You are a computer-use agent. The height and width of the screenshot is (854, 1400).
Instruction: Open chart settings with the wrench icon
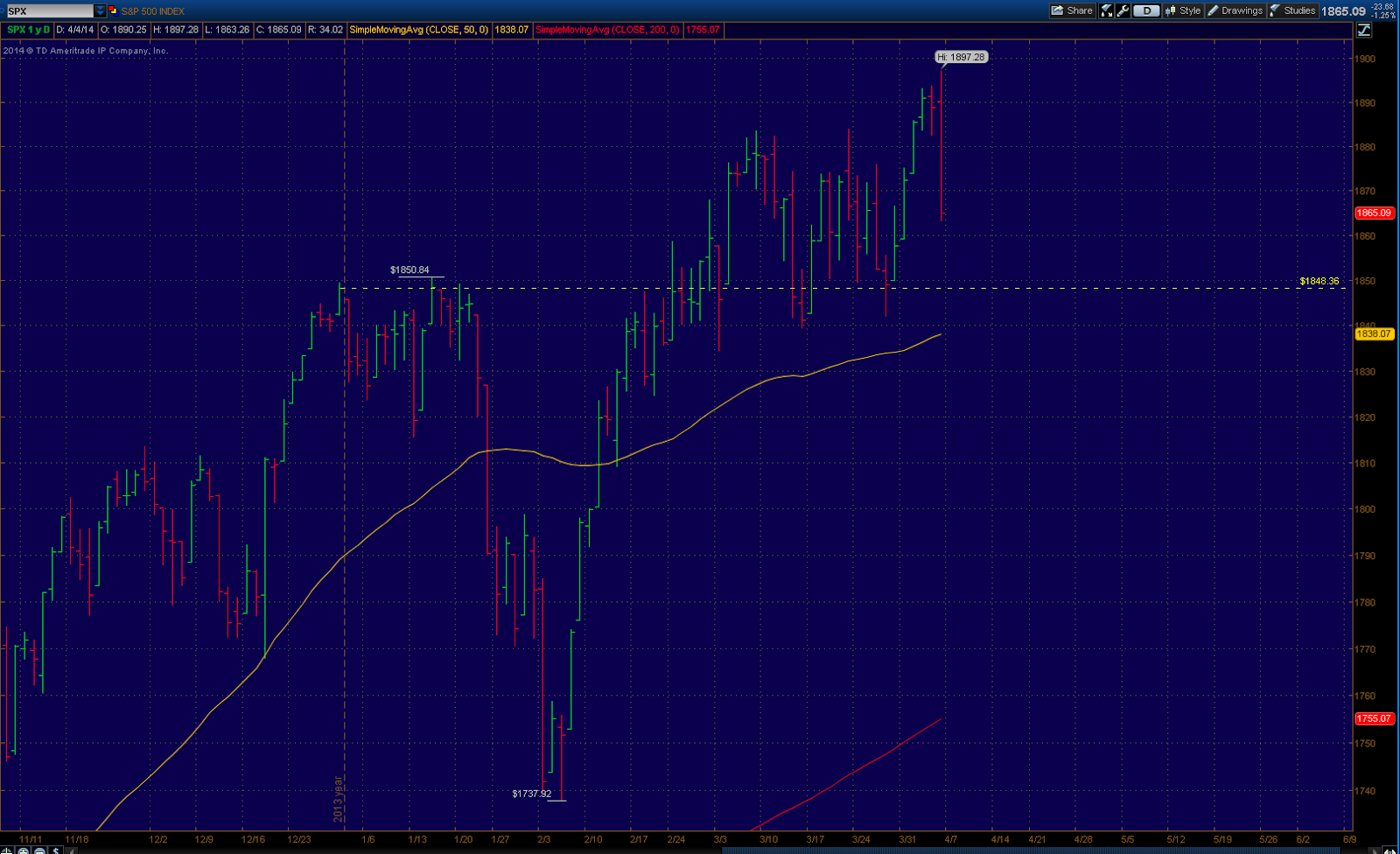tap(1123, 10)
